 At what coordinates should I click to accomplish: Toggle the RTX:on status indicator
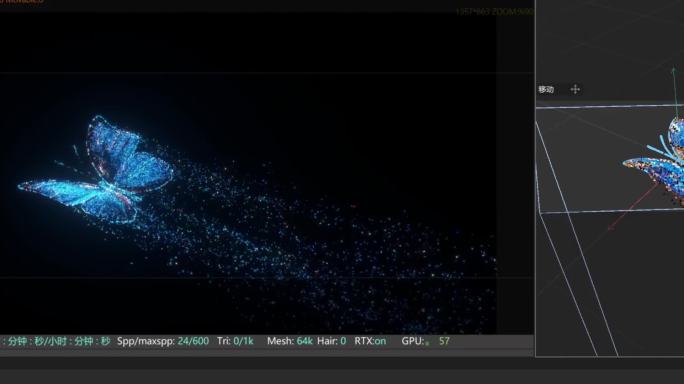(370, 341)
